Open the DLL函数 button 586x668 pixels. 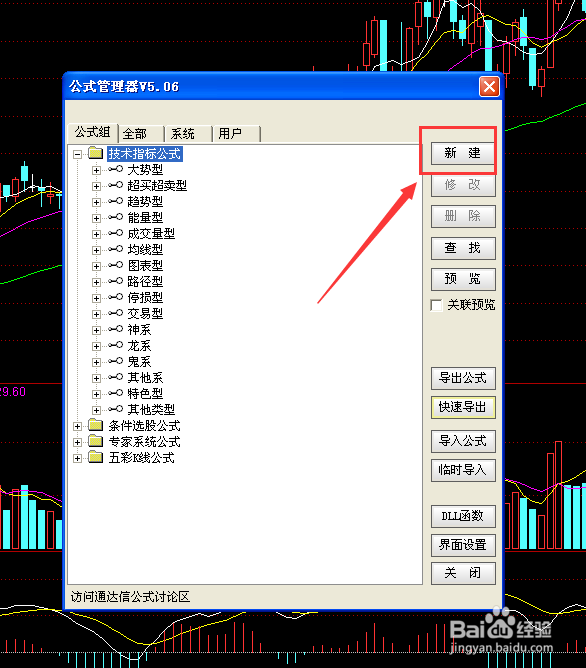463,516
